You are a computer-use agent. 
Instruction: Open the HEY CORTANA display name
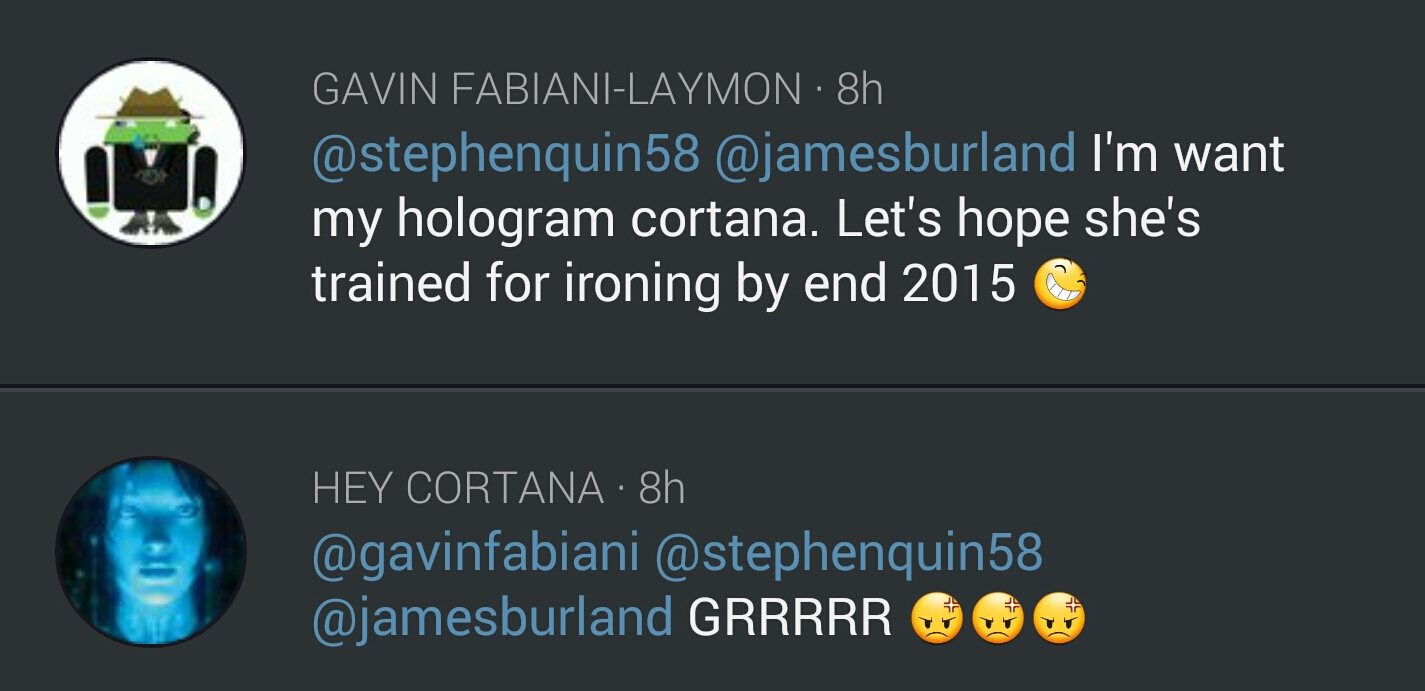[x=458, y=488]
